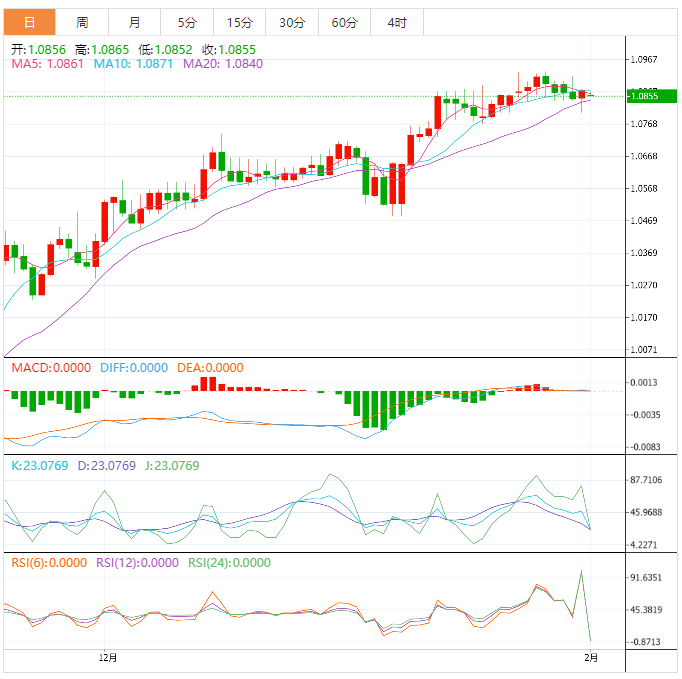Click the 12月 date marker on time axis

click(x=109, y=657)
